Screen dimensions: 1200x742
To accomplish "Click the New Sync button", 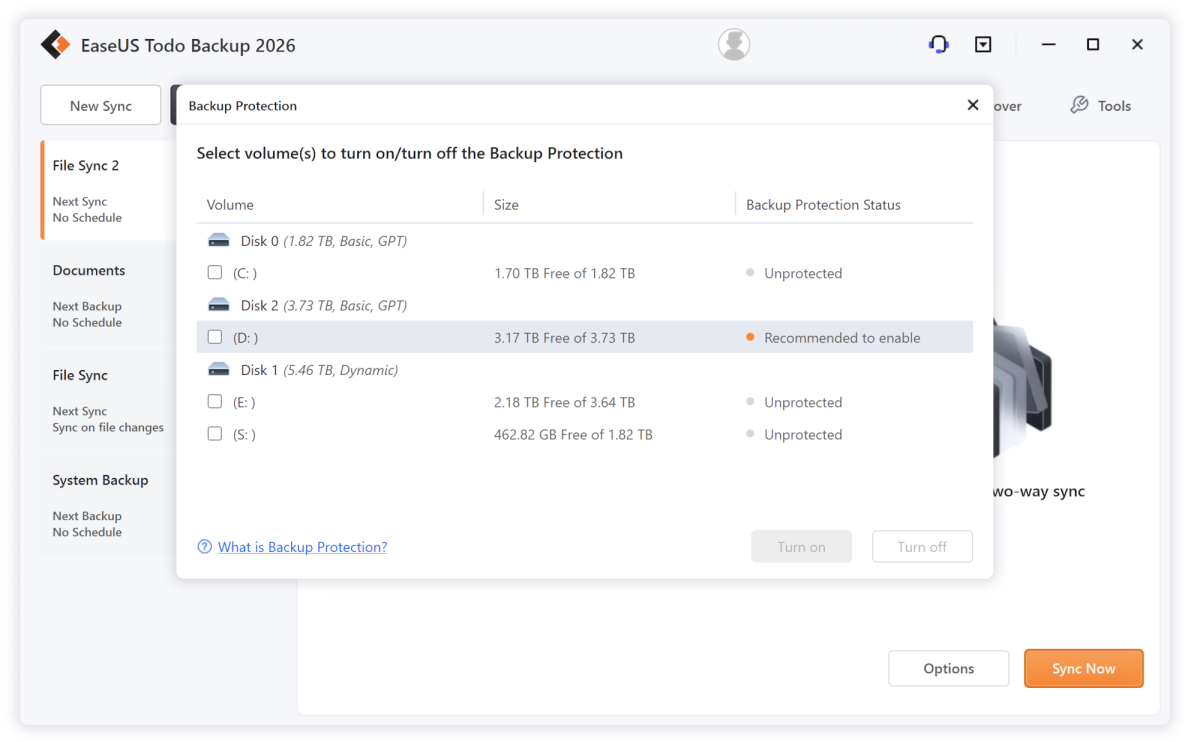I will pyautogui.click(x=100, y=105).
